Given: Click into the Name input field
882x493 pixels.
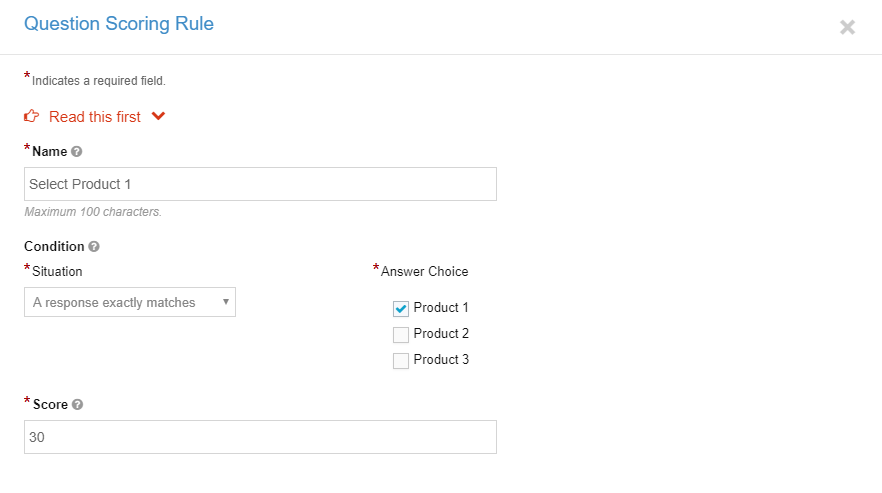Looking at the screenshot, I should tap(260, 184).
